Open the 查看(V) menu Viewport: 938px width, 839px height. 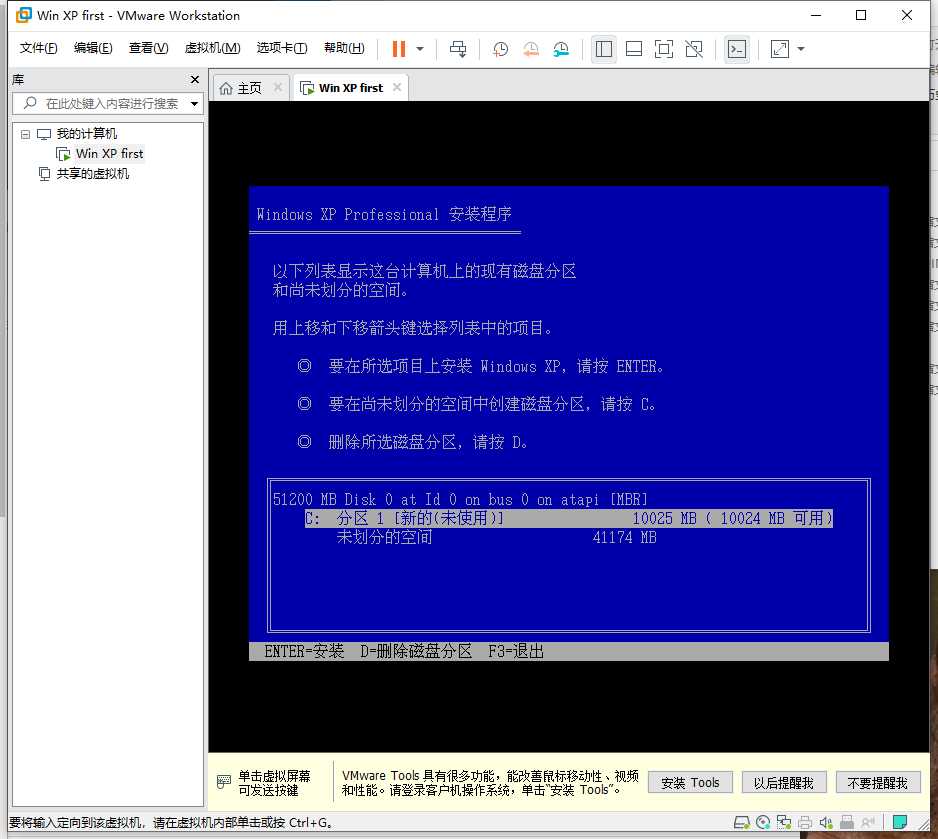pyautogui.click(x=148, y=48)
